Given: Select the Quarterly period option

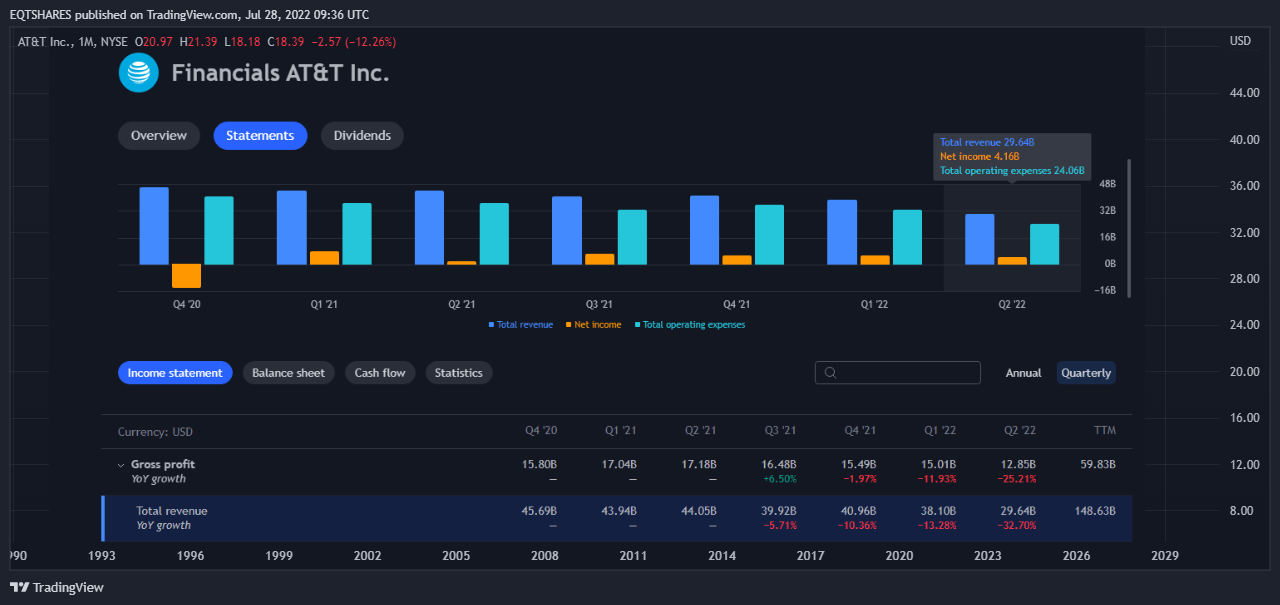Looking at the screenshot, I should click(1086, 373).
